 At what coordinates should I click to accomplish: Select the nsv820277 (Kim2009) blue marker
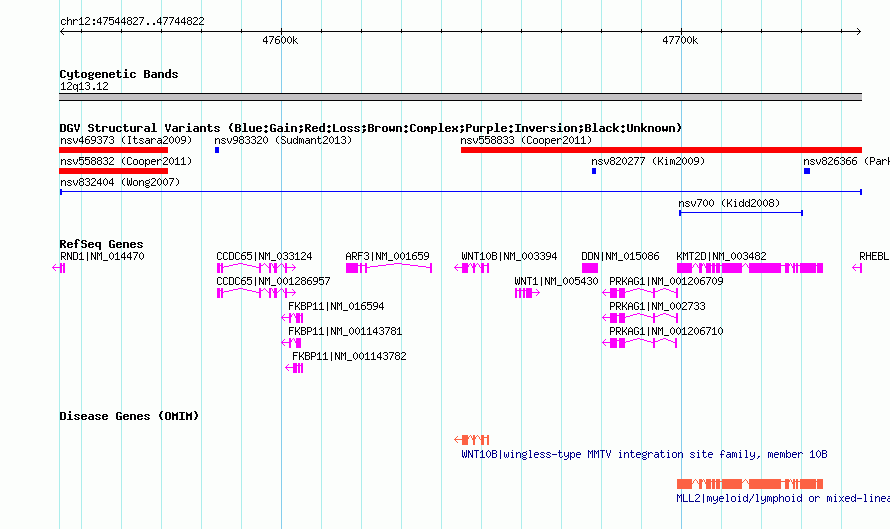point(594,171)
